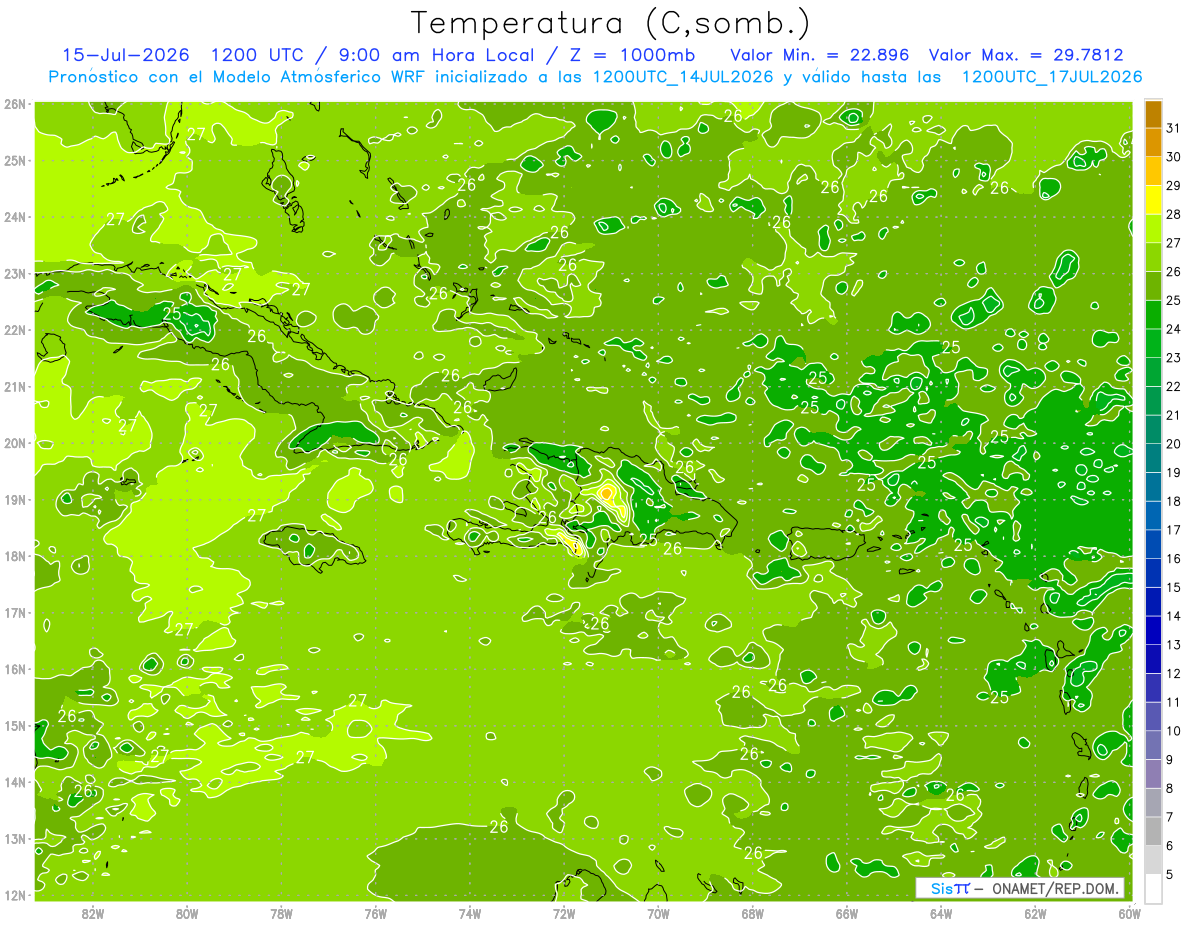The height and width of the screenshot is (927, 1200).
Task: Click the '21' colorbar legend label
Action: (1174, 415)
